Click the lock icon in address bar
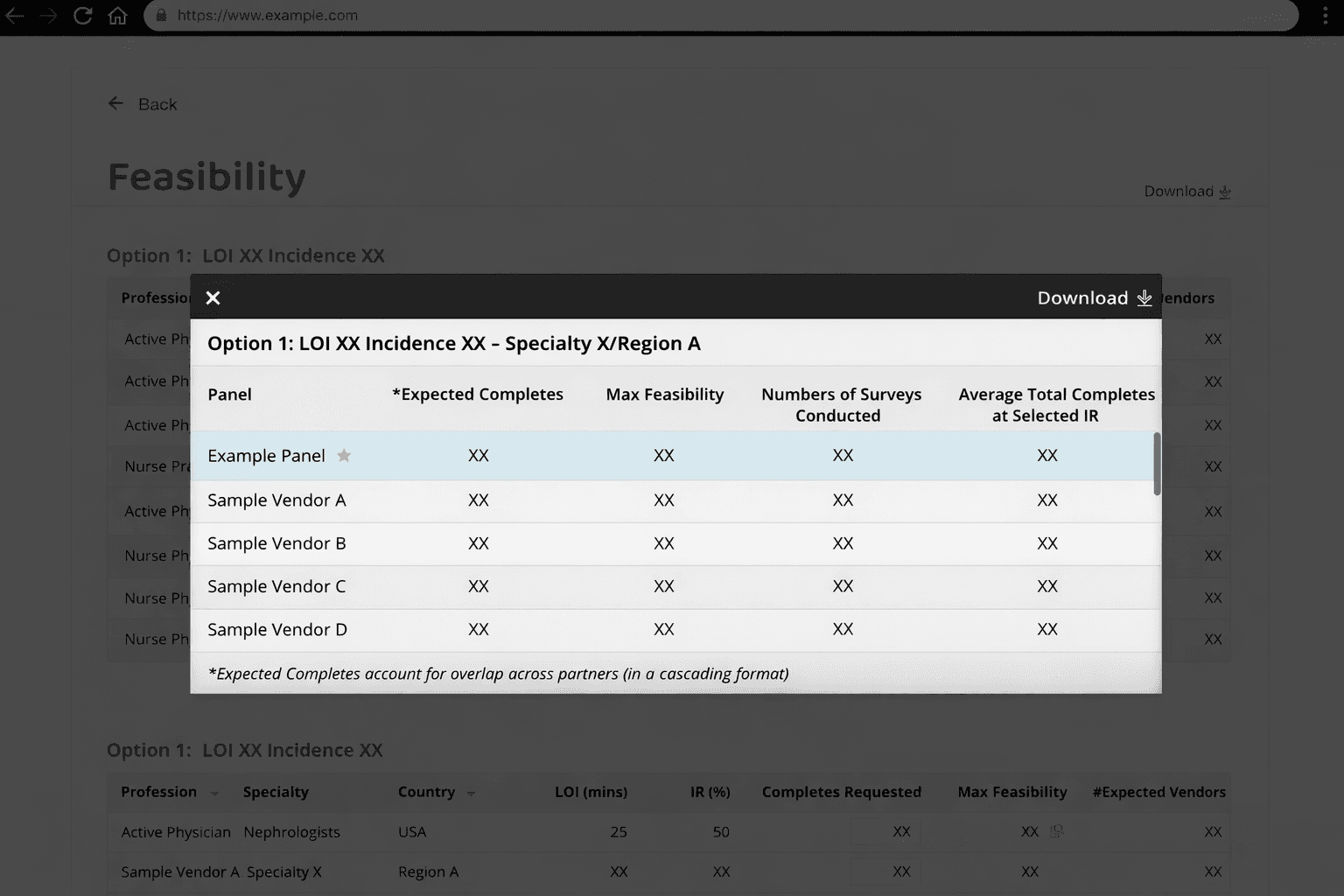The width and height of the screenshot is (1344, 896). point(160,16)
